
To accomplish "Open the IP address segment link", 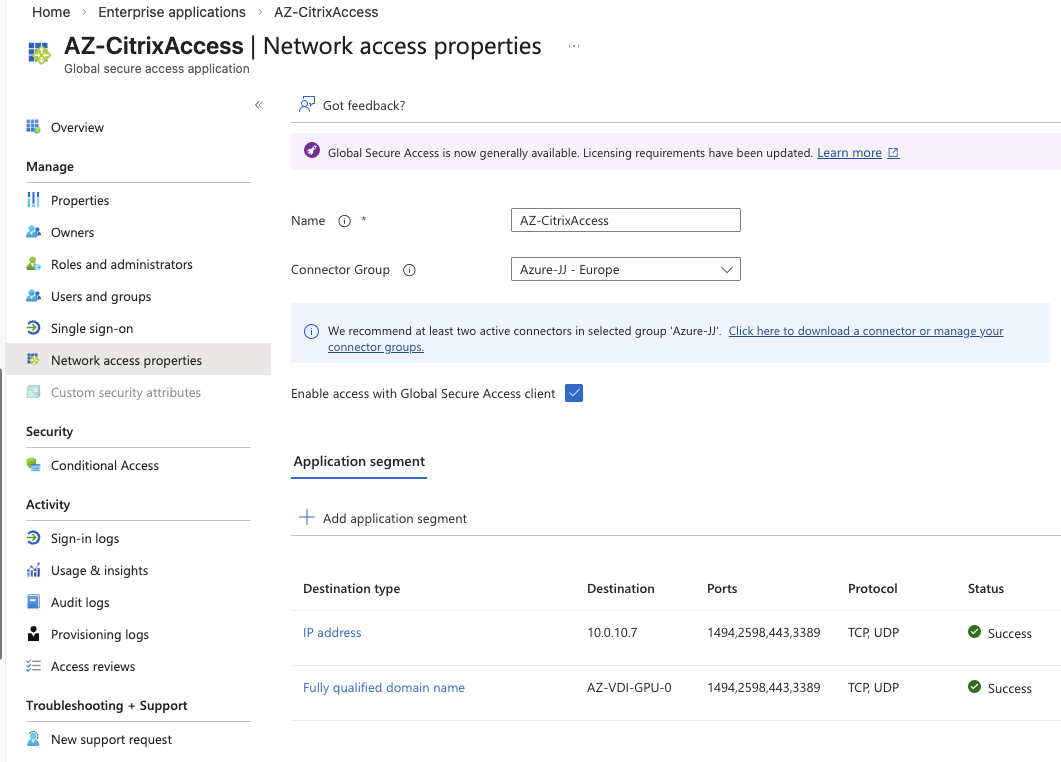I will coord(332,632).
